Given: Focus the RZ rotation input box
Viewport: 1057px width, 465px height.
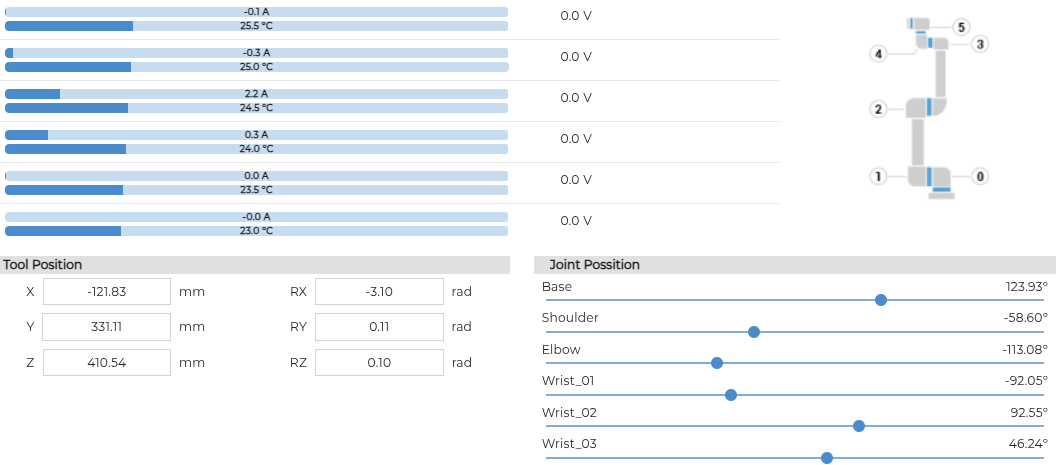Looking at the screenshot, I should 379,363.
